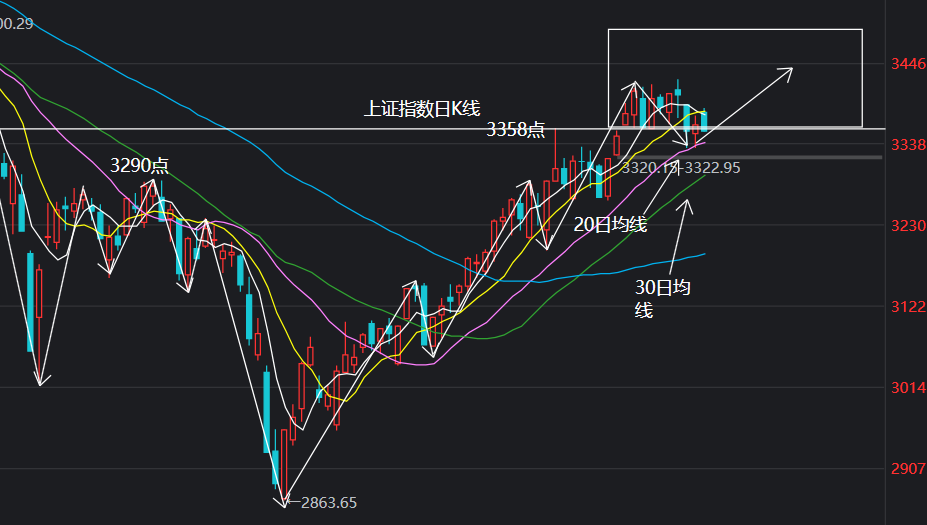Click 3014 on the price axis
Viewport: 927px width, 525px height.
tap(907, 388)
